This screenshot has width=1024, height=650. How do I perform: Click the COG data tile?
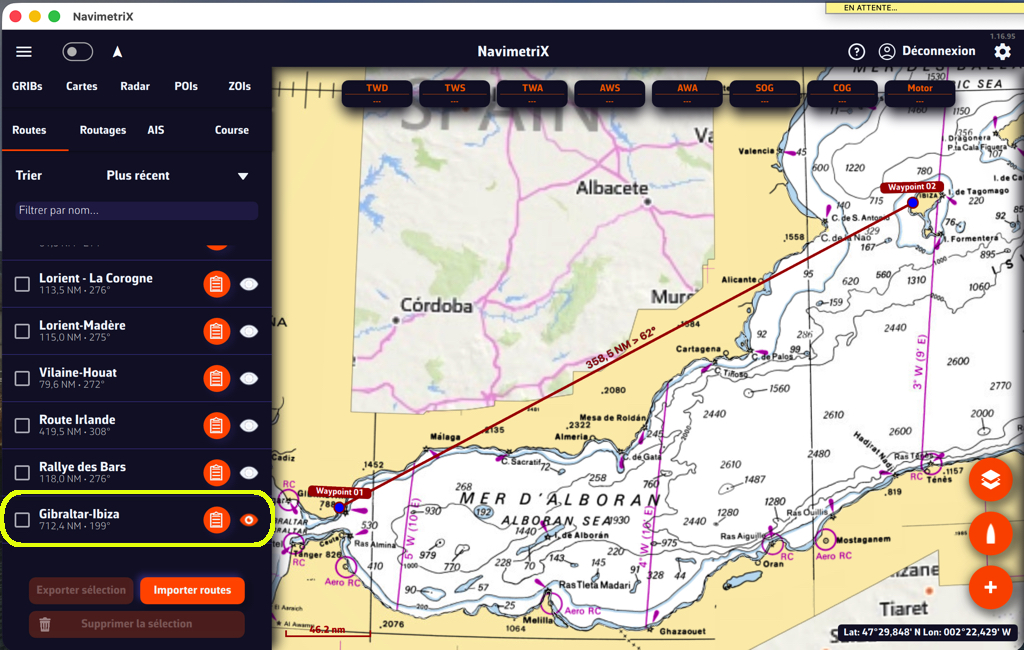[x=842, y=93]
